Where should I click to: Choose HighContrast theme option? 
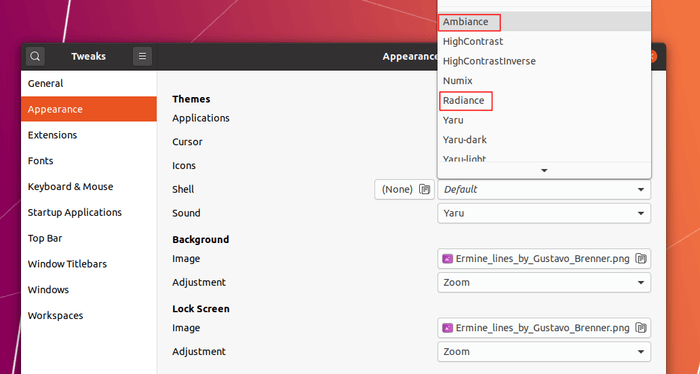point(544,41)
